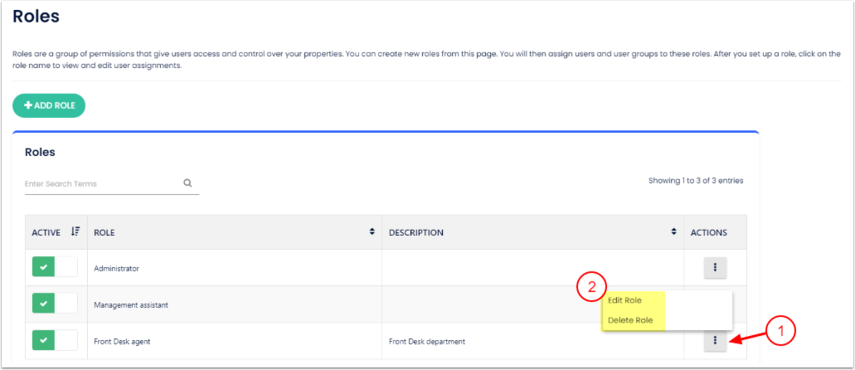Open the Management assistant role name
The image size is (855, 370).
coord(131,305)
